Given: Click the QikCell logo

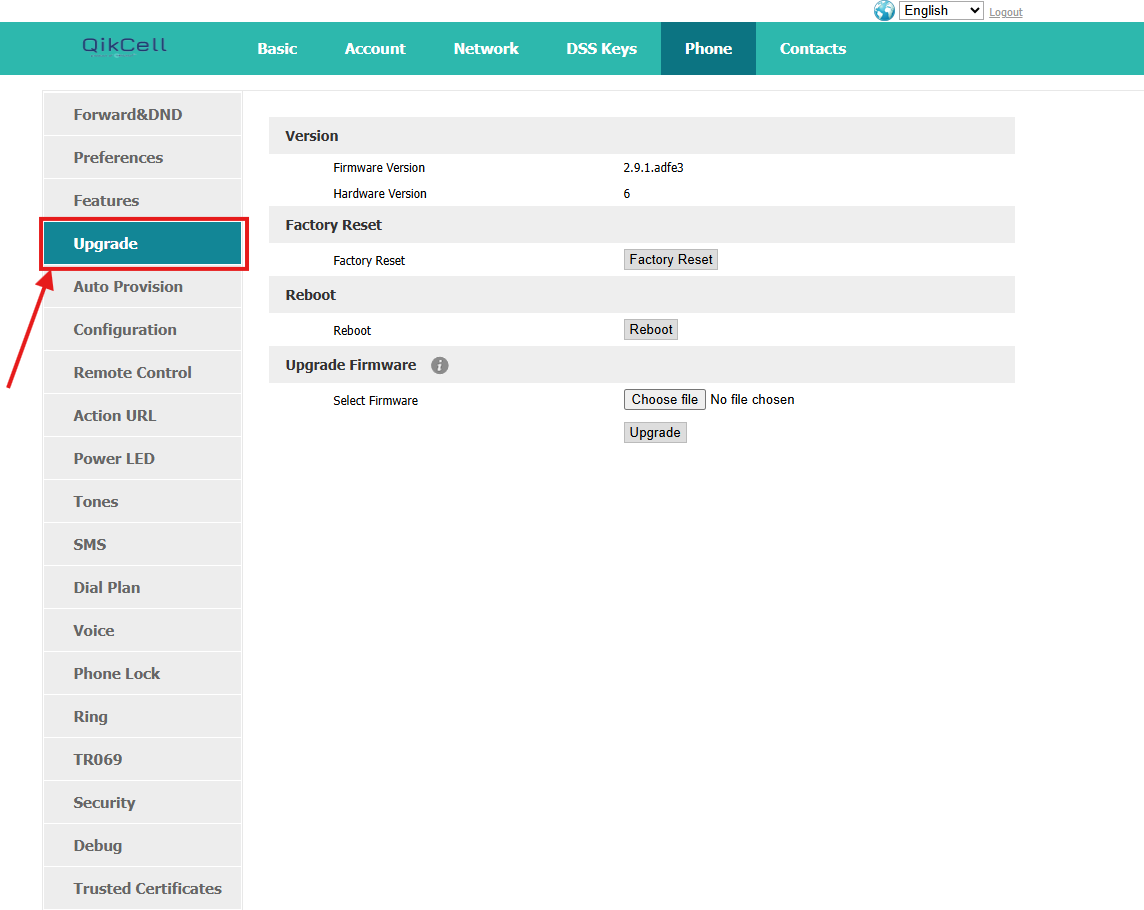Looking at the screenshot, I should 125,47.
